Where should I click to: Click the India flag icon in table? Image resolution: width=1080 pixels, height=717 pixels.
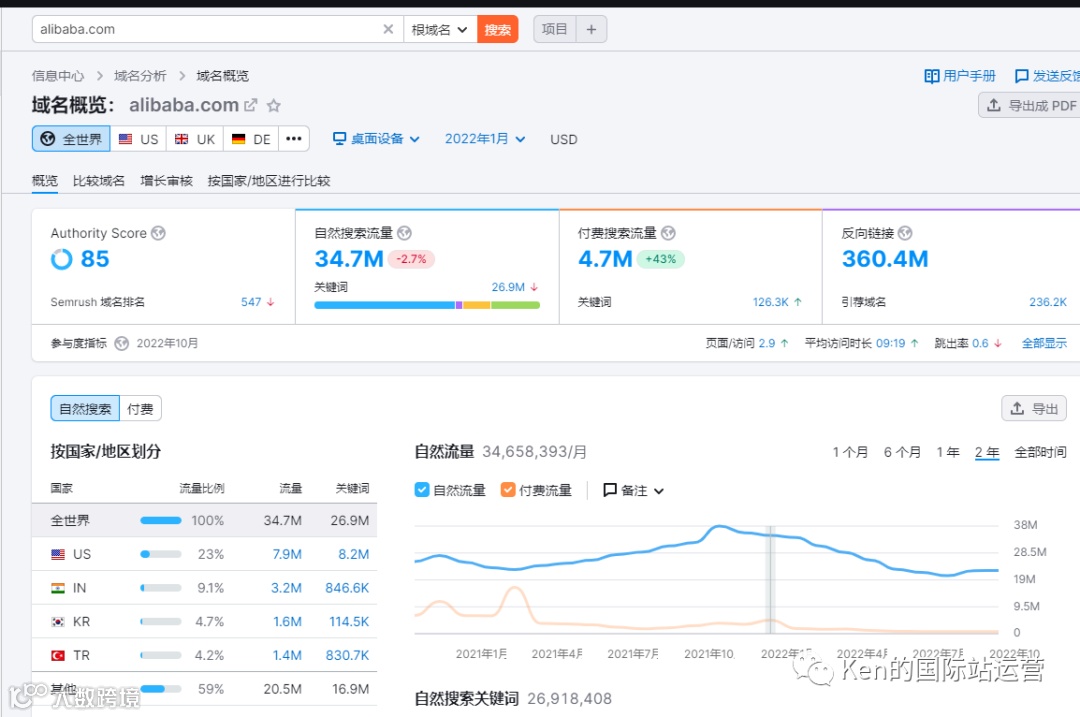coord(58,588)
